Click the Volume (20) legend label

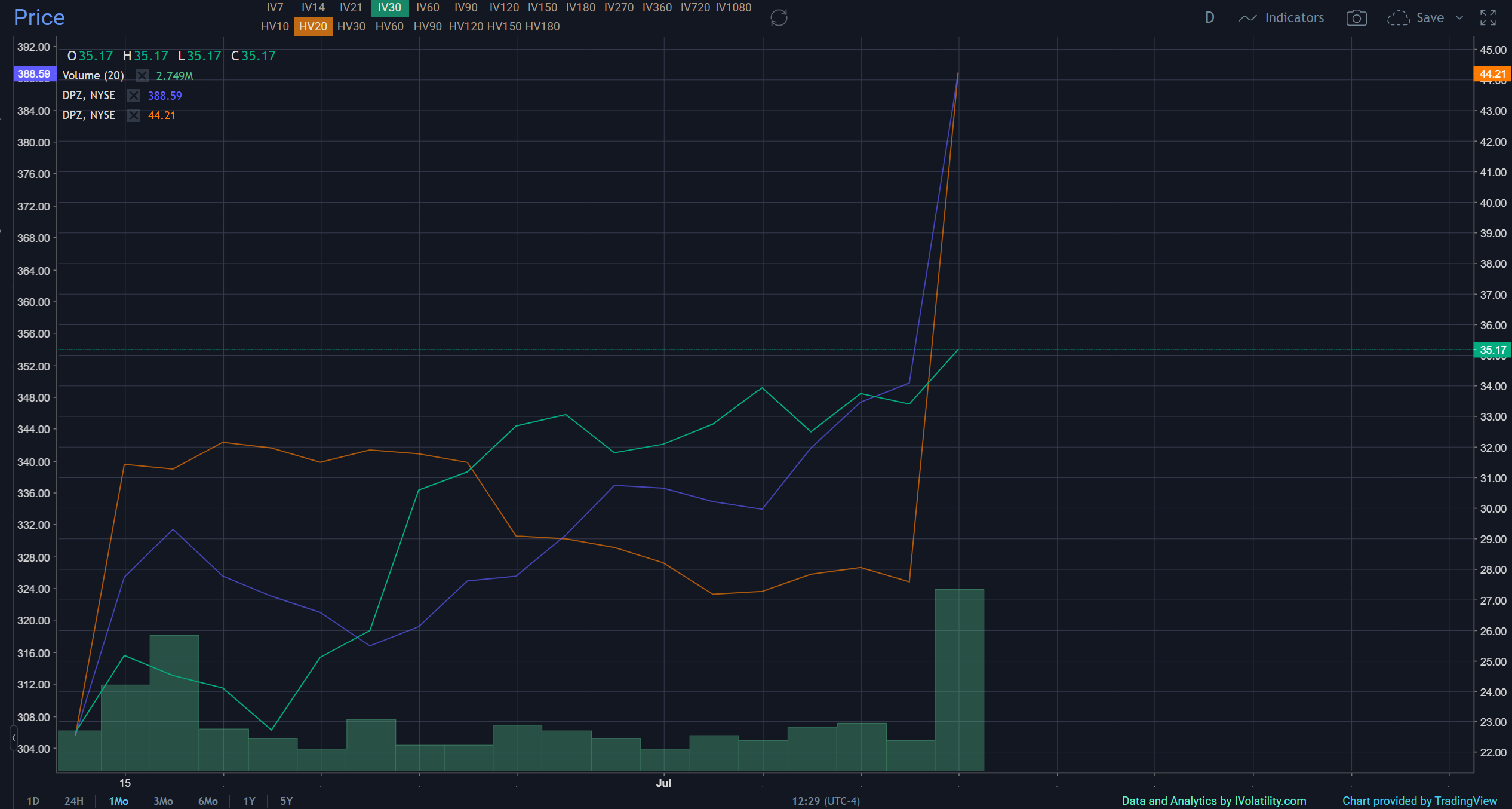point(93,76)
